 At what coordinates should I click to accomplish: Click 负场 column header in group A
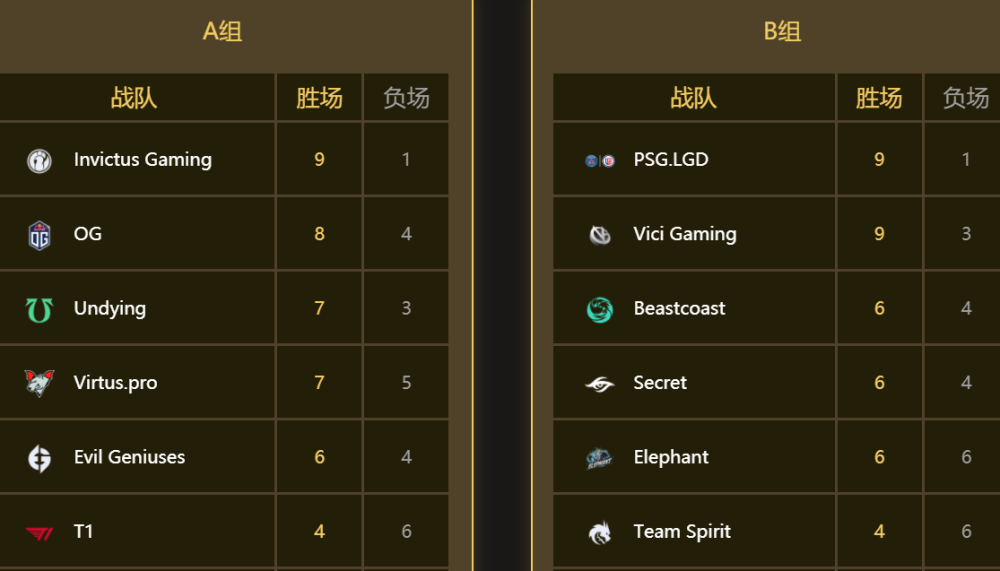[x=406, y=98]
